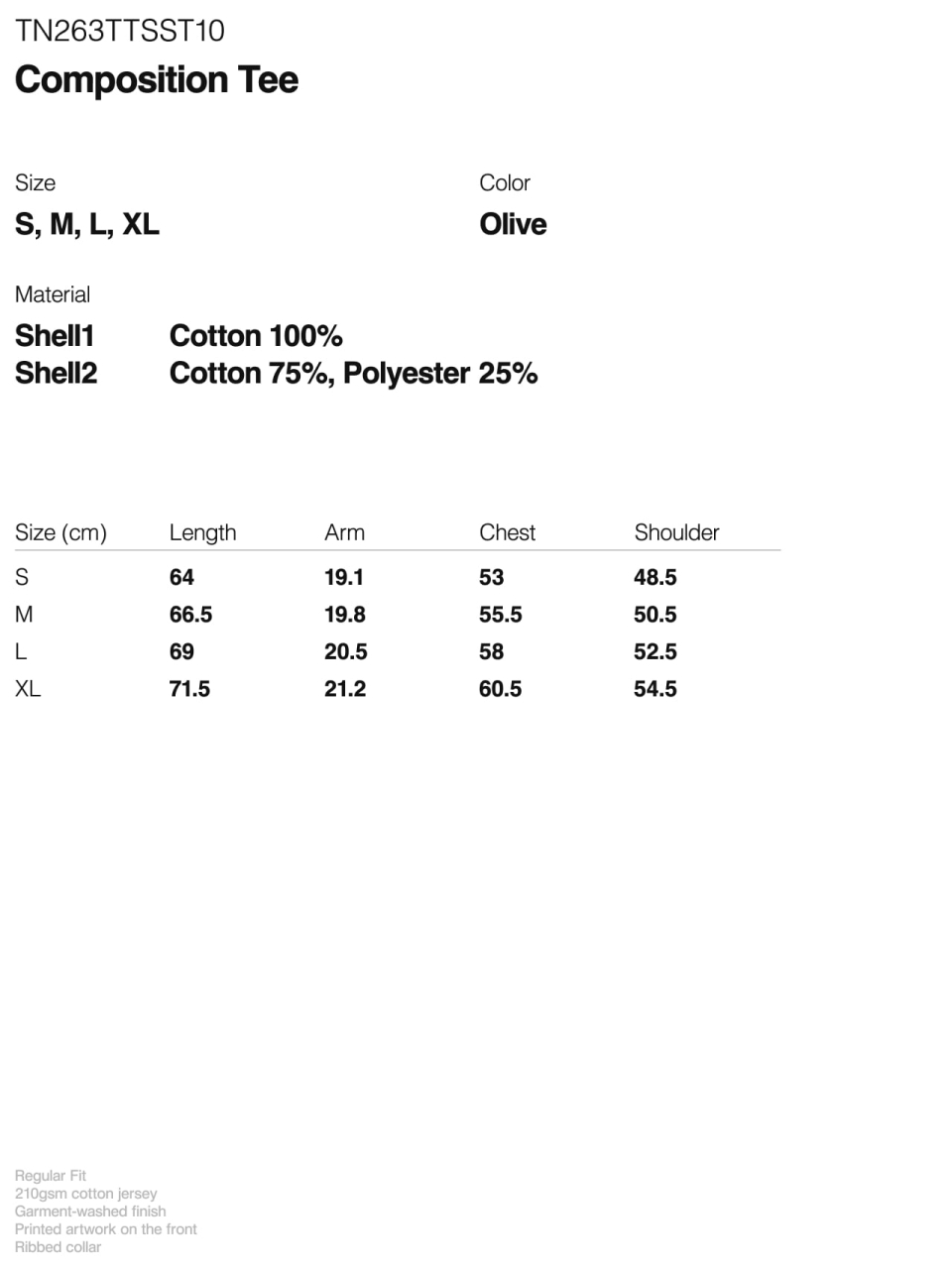Click the Arm column header
The width and height of the screenshot is (952, 1270).
[x=345, y=533]
